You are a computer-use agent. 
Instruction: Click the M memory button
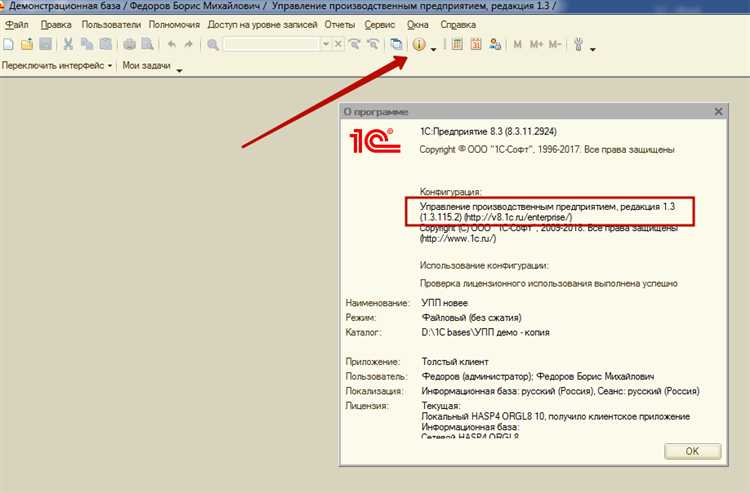518,44
